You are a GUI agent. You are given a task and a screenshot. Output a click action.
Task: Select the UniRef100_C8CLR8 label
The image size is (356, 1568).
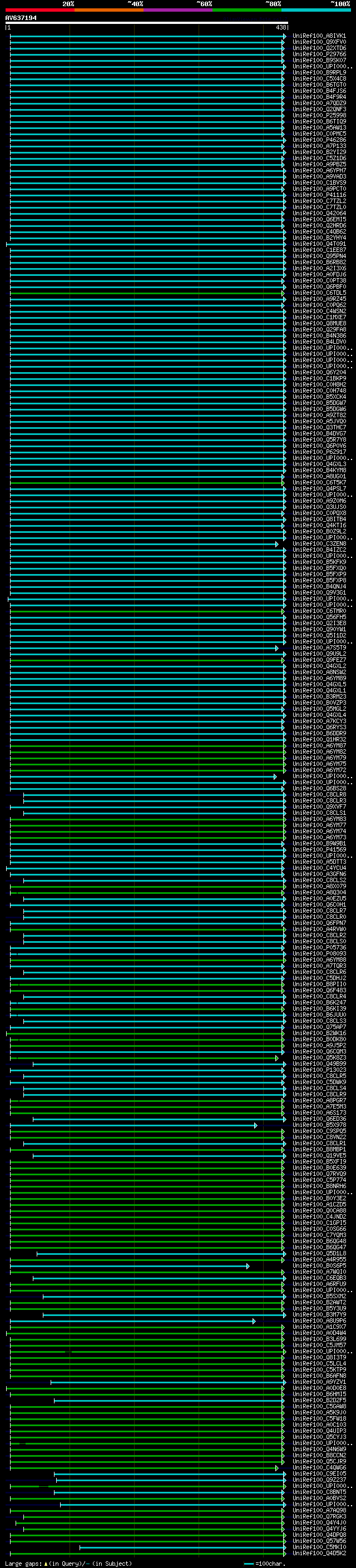(x=319, y=794)
